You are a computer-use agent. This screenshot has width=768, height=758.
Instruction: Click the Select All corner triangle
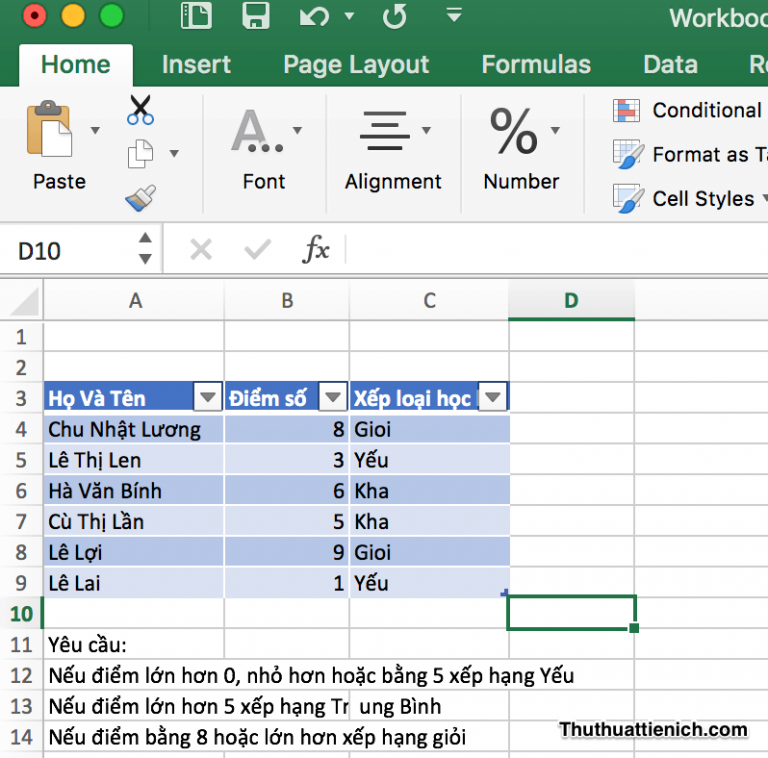[x=24, y=300]
